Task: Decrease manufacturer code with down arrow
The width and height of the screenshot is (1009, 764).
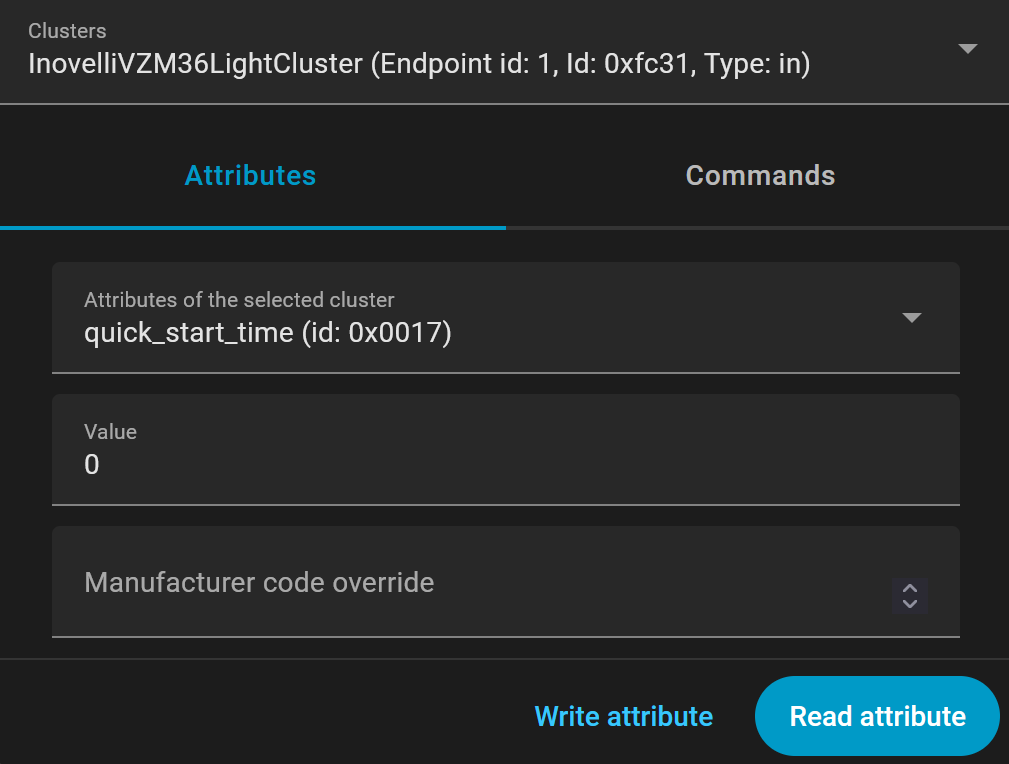Action: coord(910,603)
